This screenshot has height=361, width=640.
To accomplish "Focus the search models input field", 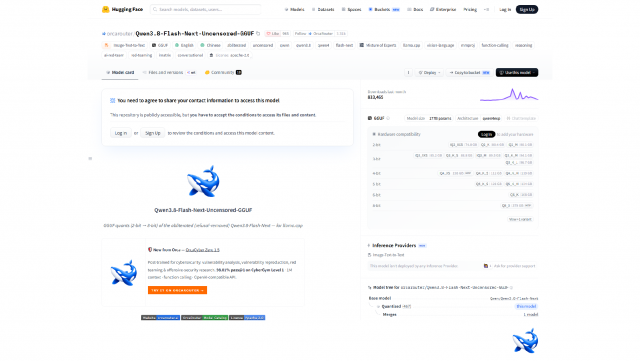I will tap(205, 9).
